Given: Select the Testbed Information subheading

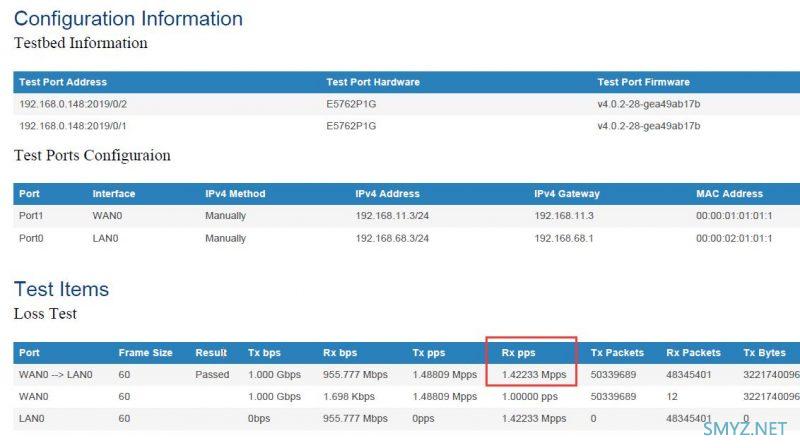Looking at the screenshot, I should [81, 43].
